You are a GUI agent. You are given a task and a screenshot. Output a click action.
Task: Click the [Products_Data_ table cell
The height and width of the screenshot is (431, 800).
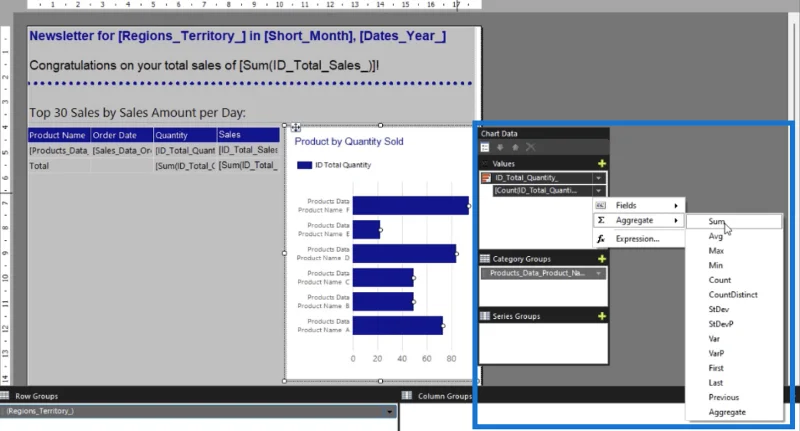pyautogui.click(x=59, y=150)
